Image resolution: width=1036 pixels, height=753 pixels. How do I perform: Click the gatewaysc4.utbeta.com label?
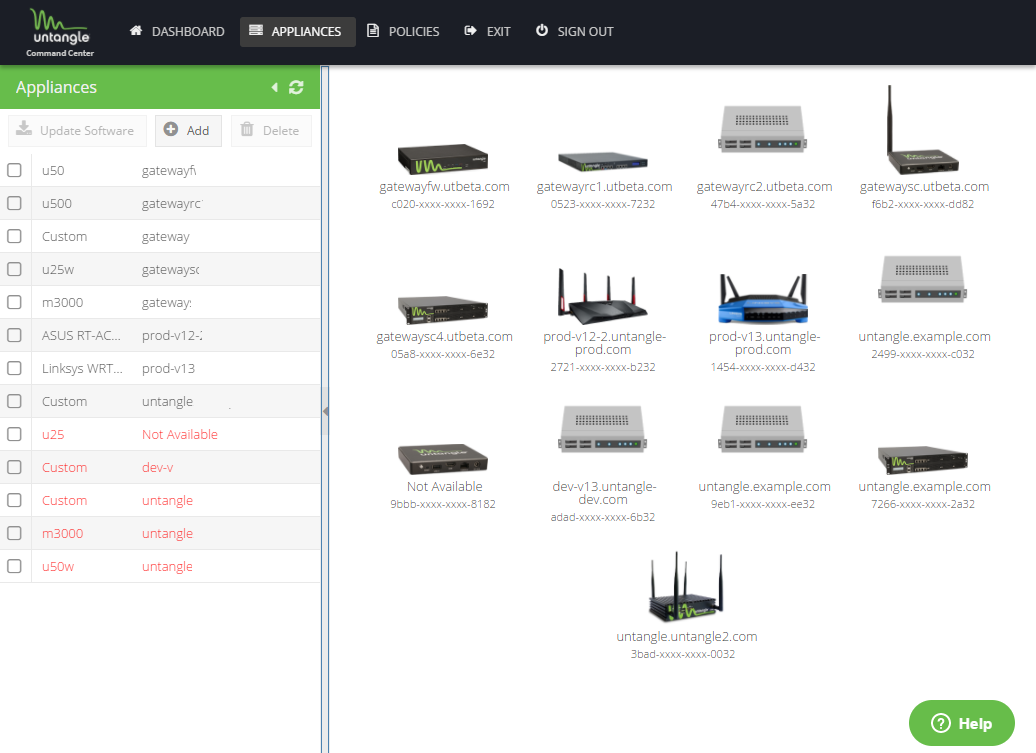[444, 337]
